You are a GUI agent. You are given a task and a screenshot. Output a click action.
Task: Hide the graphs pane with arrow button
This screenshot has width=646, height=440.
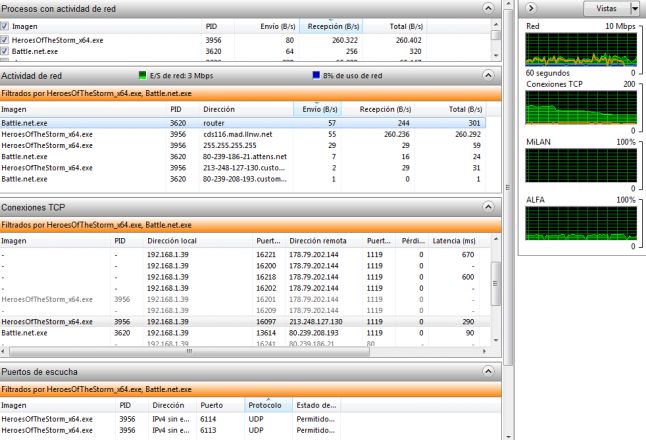(531, 8)
